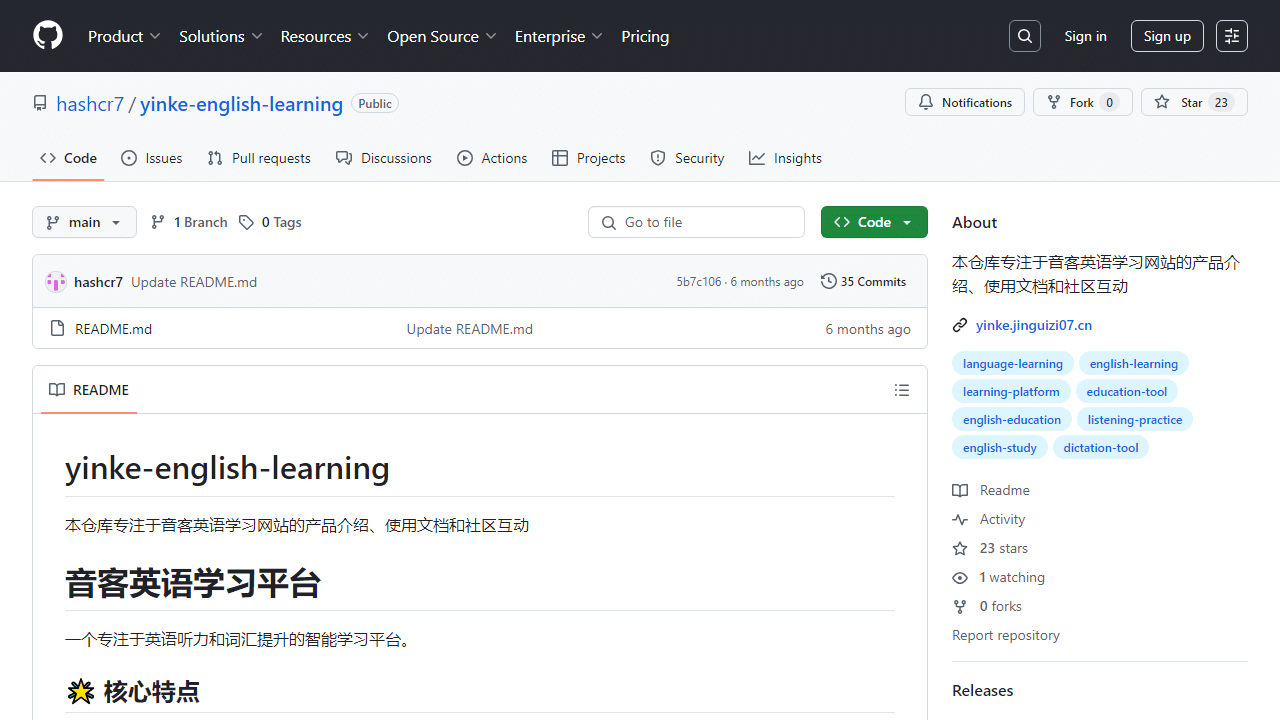1280x720 pixels.
Task: Open 1 Branch link
Action: click(x=189, y=222)
